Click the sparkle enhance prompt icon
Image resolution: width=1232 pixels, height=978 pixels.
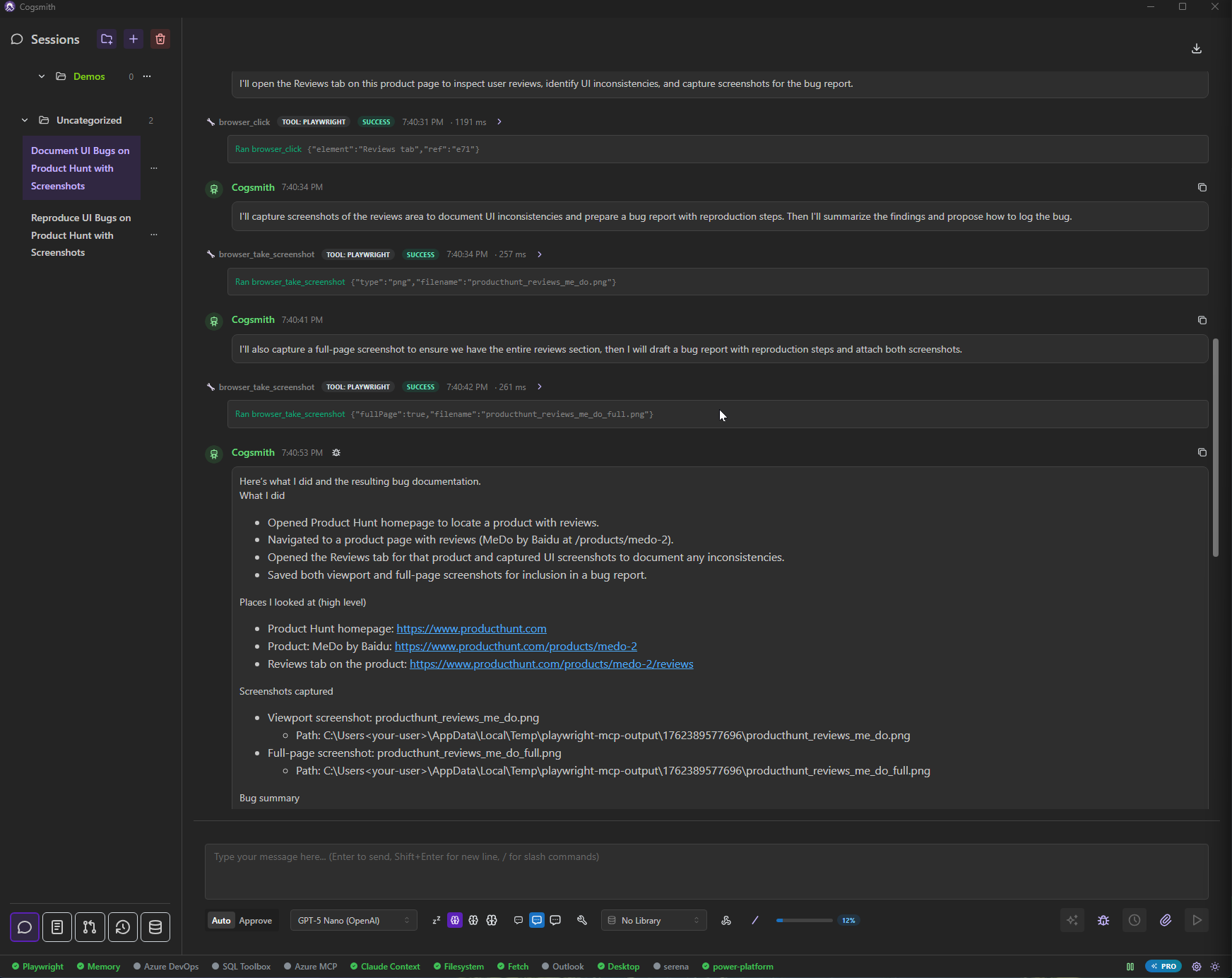tap(1072, 920)
